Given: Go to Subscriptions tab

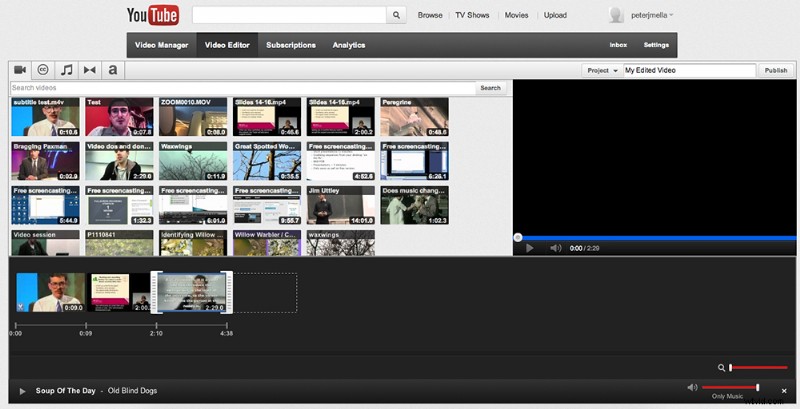Looking at the screenshot, I should [x=291, y=45].
